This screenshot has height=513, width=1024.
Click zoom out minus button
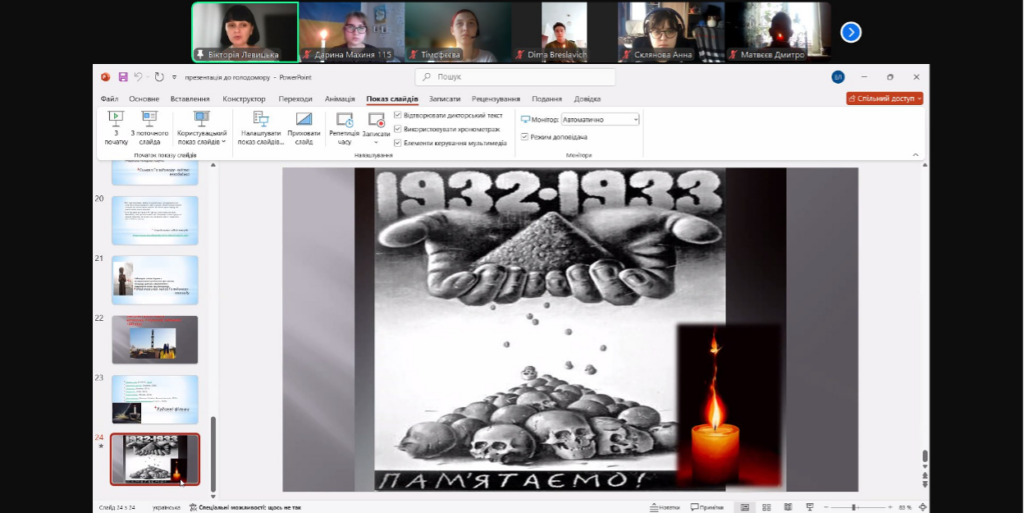click(826, 507)
